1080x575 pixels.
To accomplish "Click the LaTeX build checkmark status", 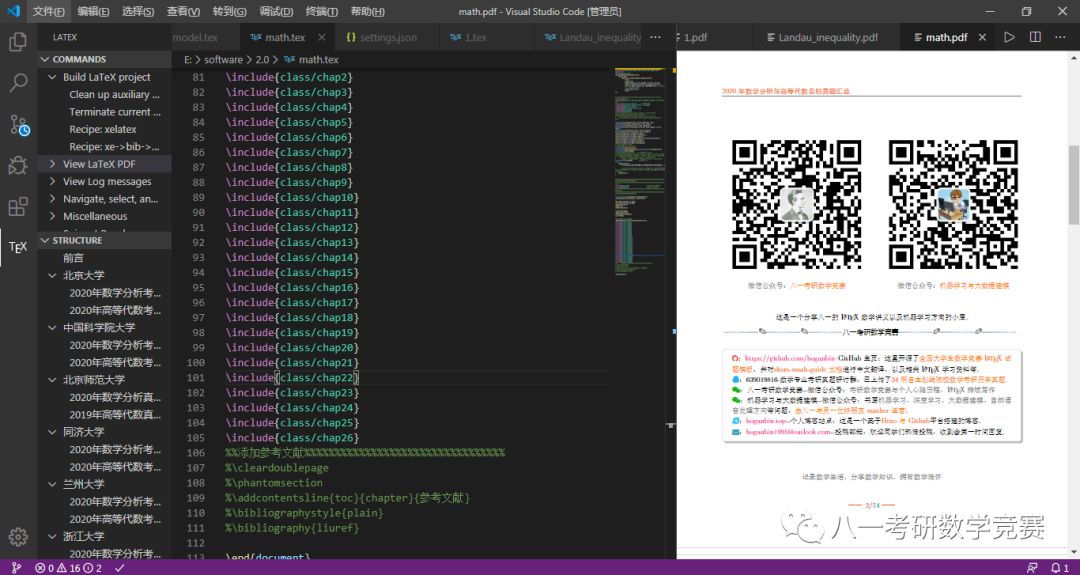I will 120,568.
